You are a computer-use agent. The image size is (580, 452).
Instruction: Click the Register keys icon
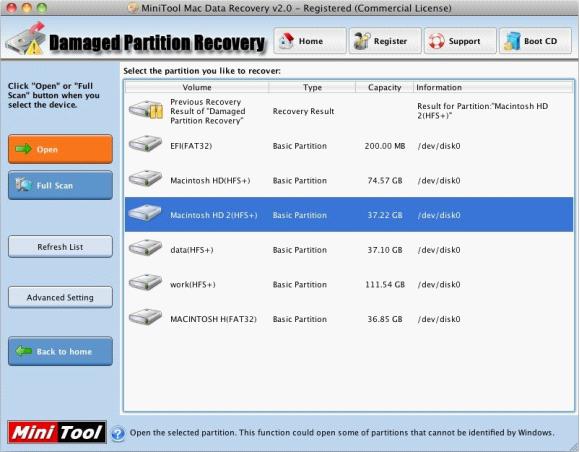click(362, 41)
